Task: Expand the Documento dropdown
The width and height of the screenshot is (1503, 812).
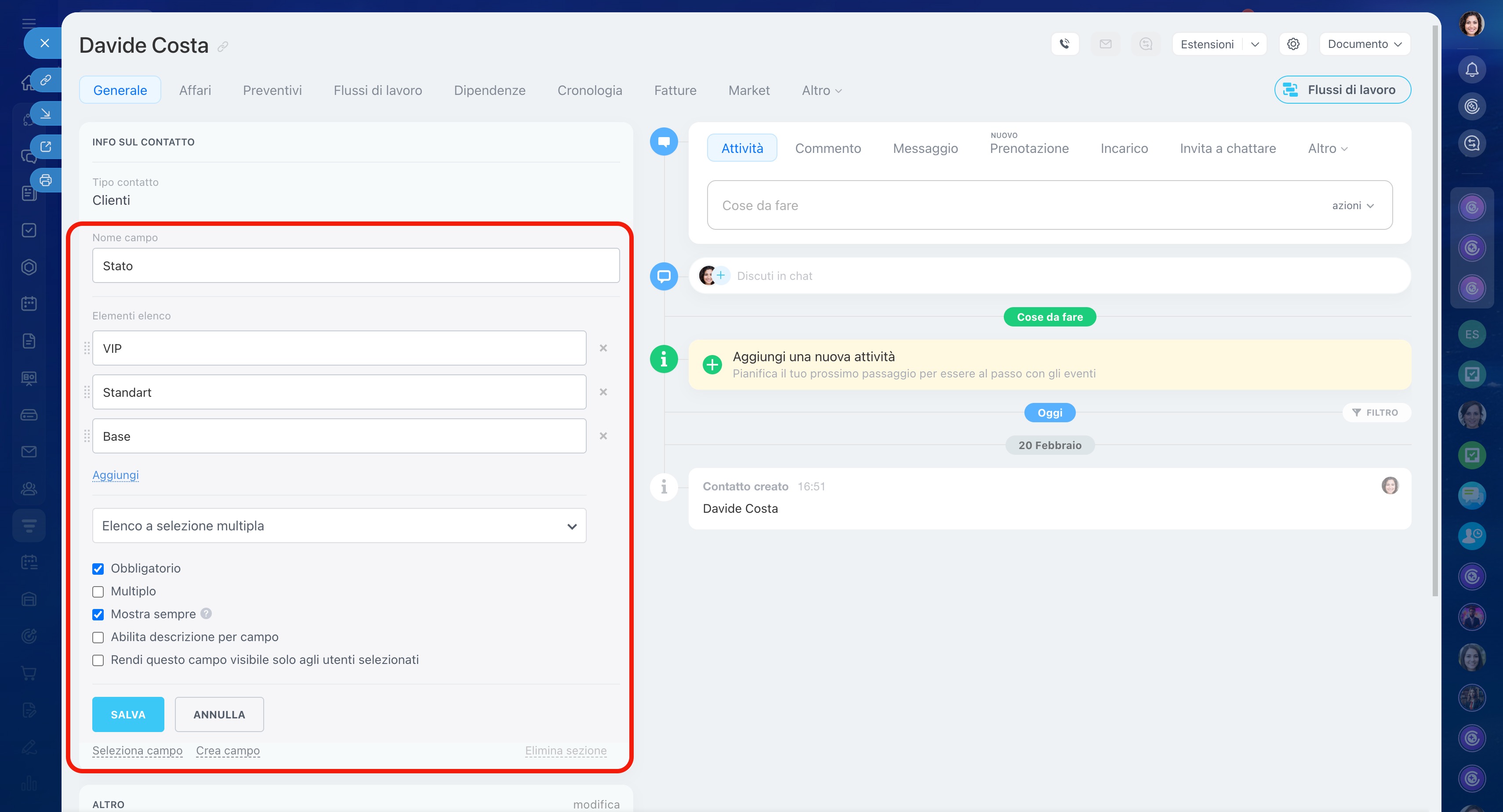Action: [x=1364, y=44]
